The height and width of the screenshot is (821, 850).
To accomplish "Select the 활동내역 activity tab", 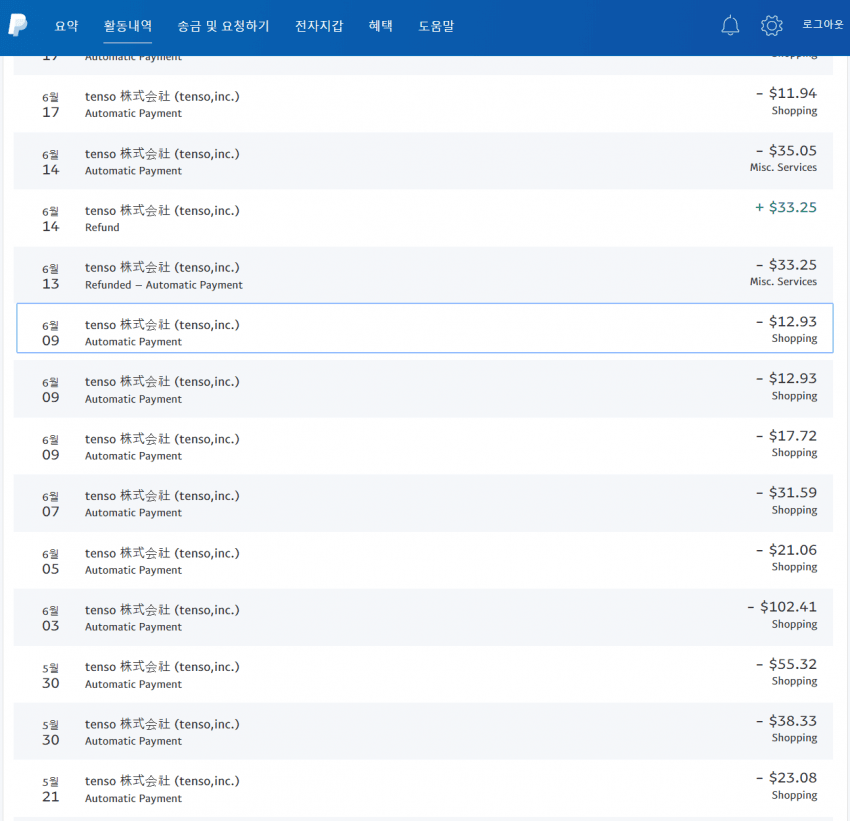I will 127,25.
